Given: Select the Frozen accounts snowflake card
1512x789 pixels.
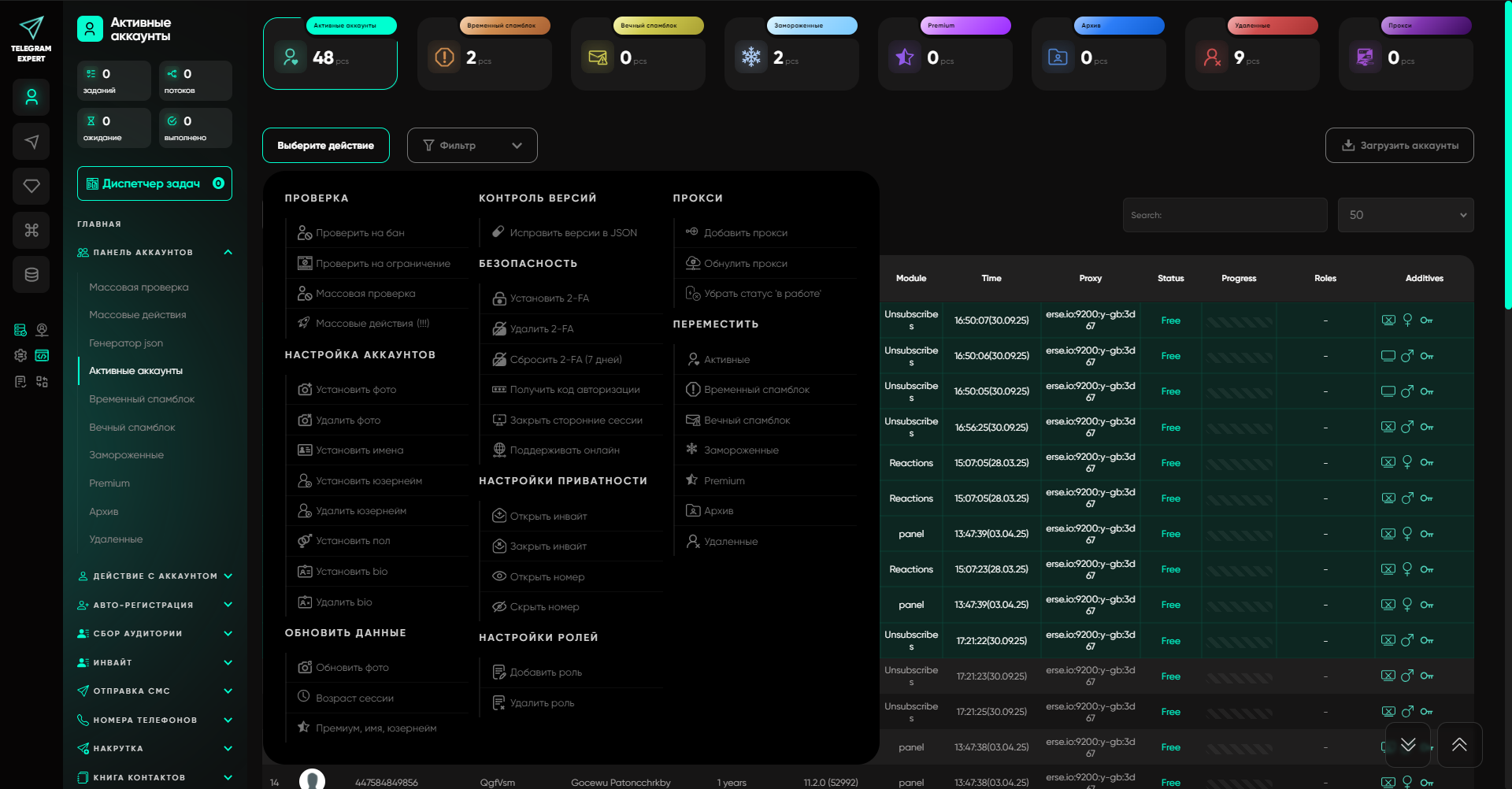Looking at the screenshot, I should [791, 54].
